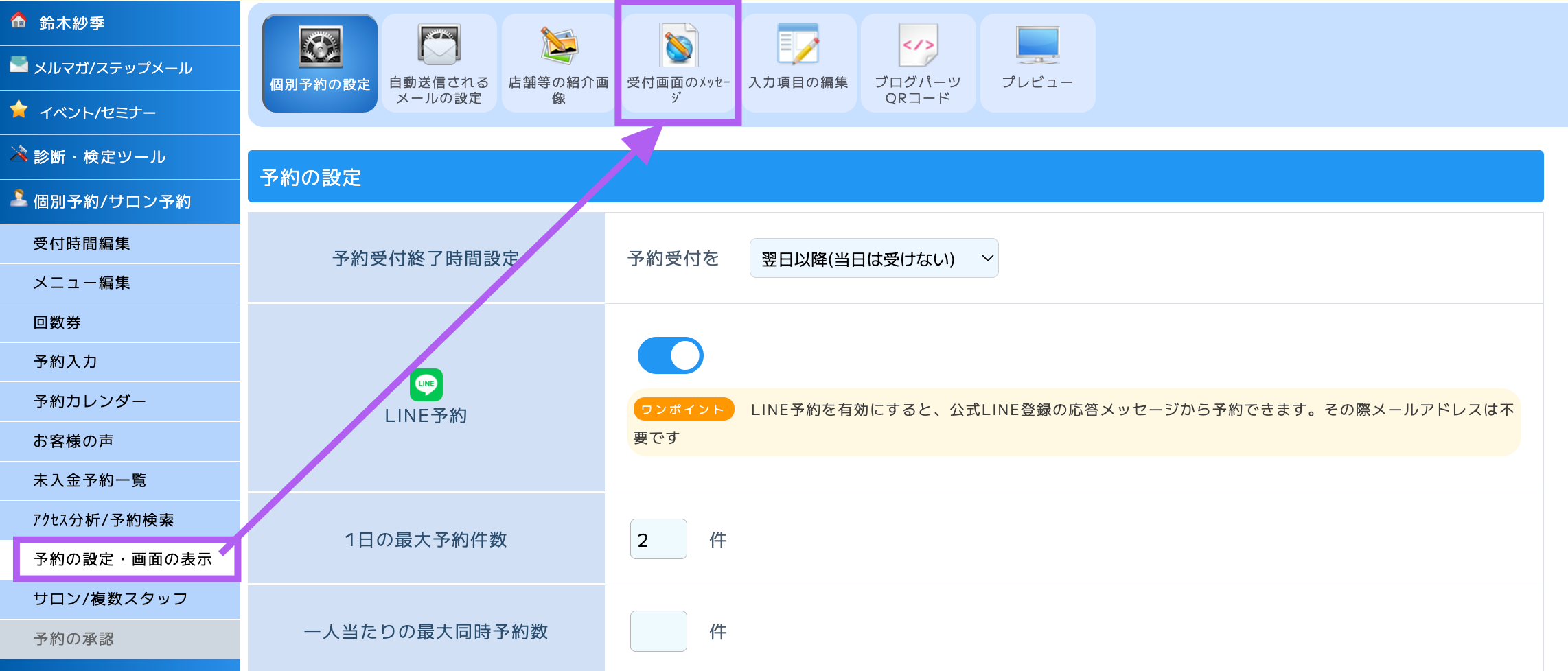Open the 予約受付を dropdown menu
Viewport: 1568px width, 671px height.
[x=873, y=259]
